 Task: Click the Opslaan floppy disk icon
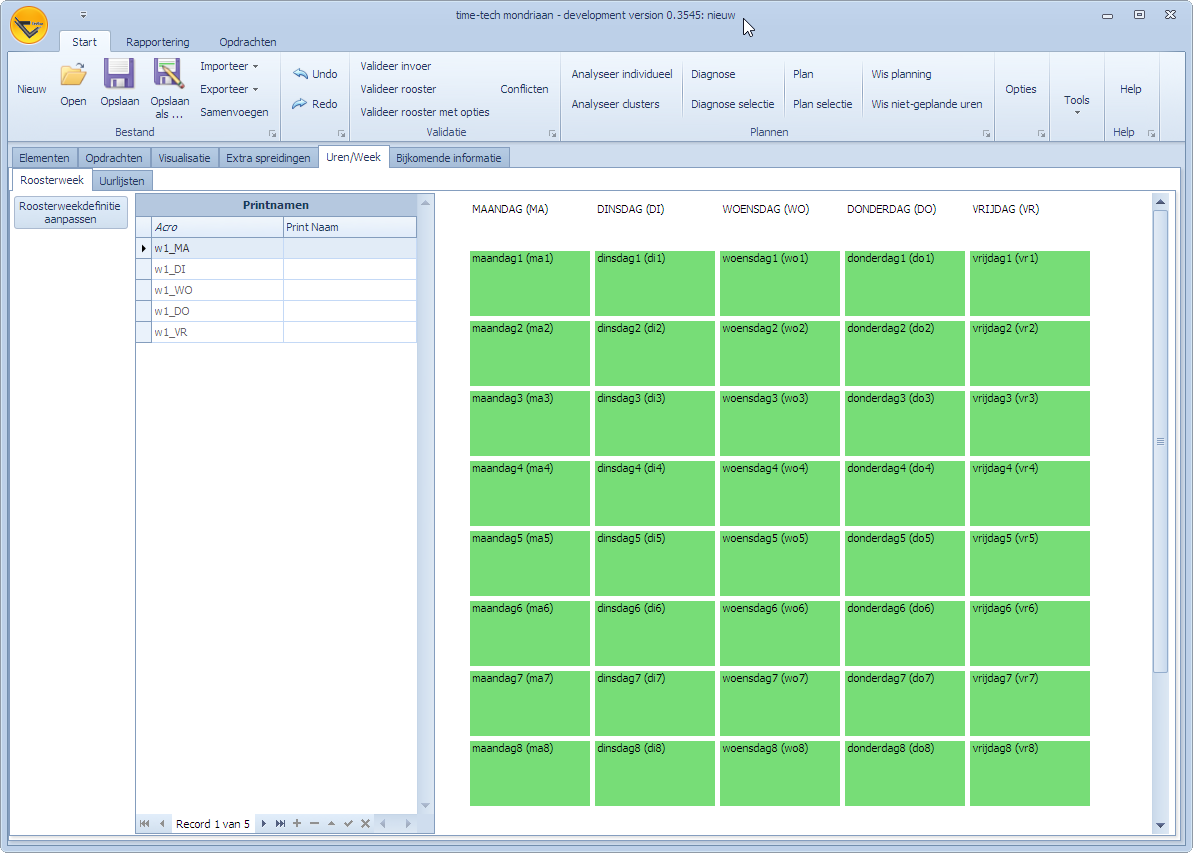tap(119, 74)
